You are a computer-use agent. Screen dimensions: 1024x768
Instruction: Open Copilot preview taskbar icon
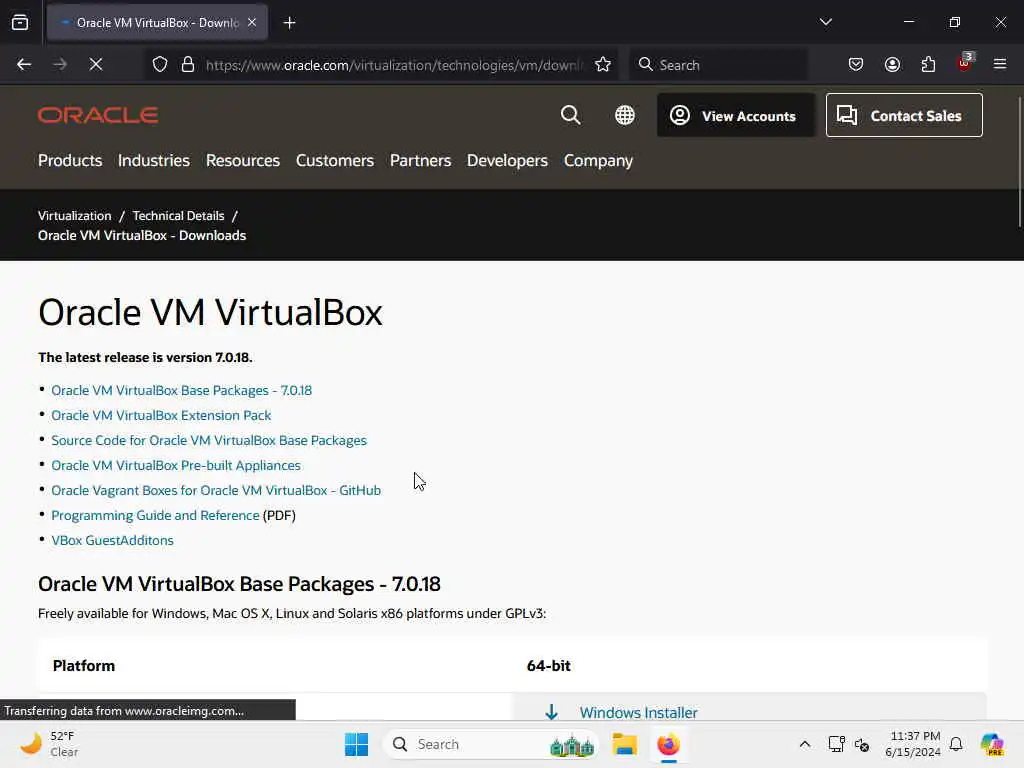(991, 744)
